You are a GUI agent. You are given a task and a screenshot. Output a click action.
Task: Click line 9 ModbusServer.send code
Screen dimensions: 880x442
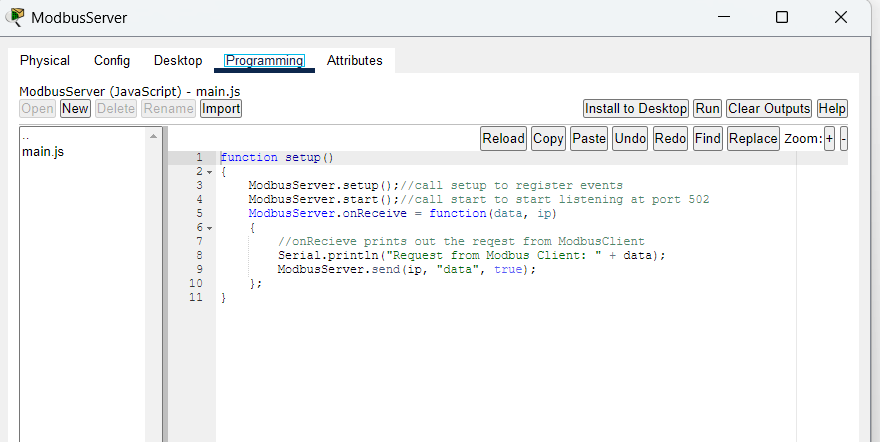(407, 270)
